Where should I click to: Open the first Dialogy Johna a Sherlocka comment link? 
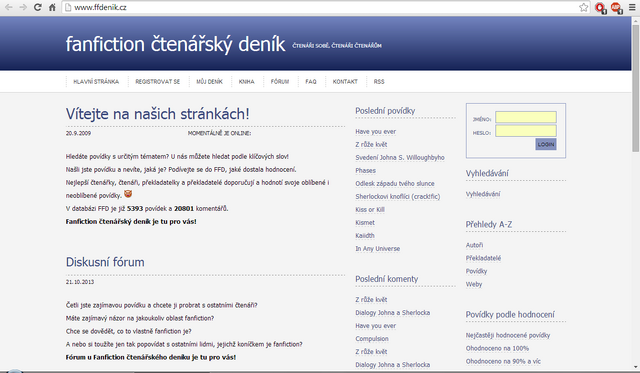pos(392,313)
